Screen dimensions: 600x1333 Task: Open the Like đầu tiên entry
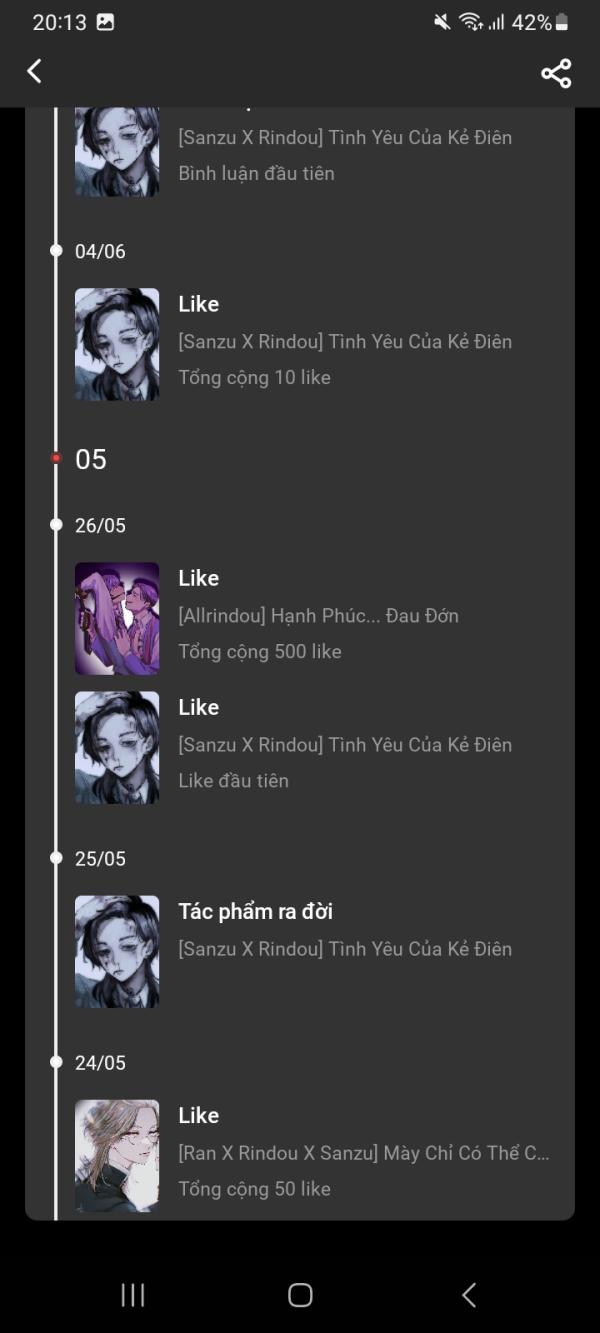315,748
